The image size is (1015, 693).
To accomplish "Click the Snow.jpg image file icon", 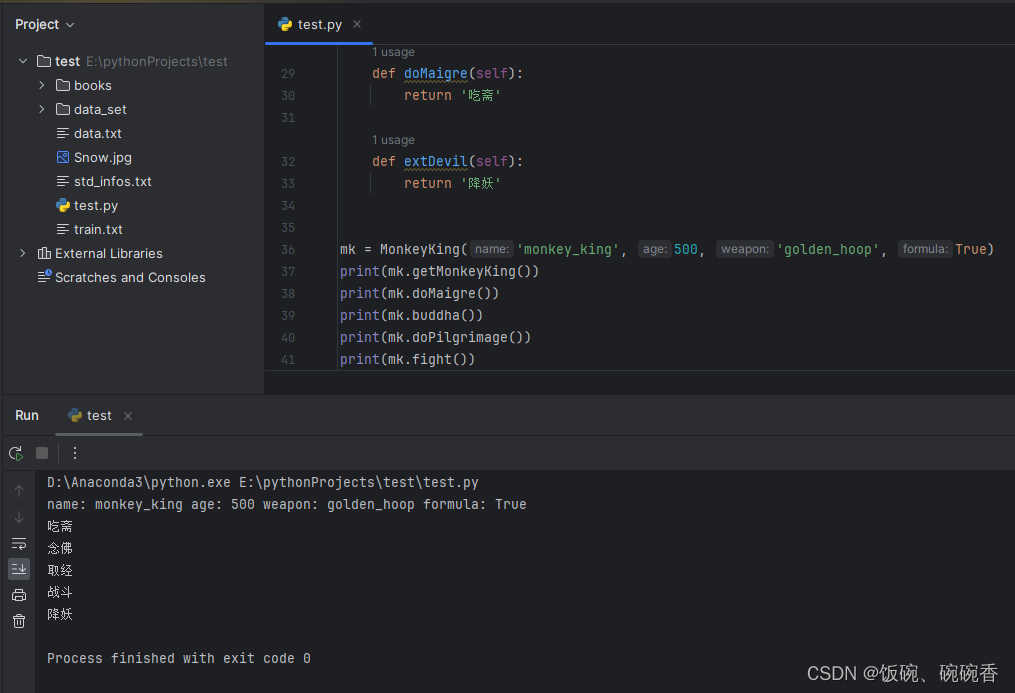I will [x=63, y=157].
